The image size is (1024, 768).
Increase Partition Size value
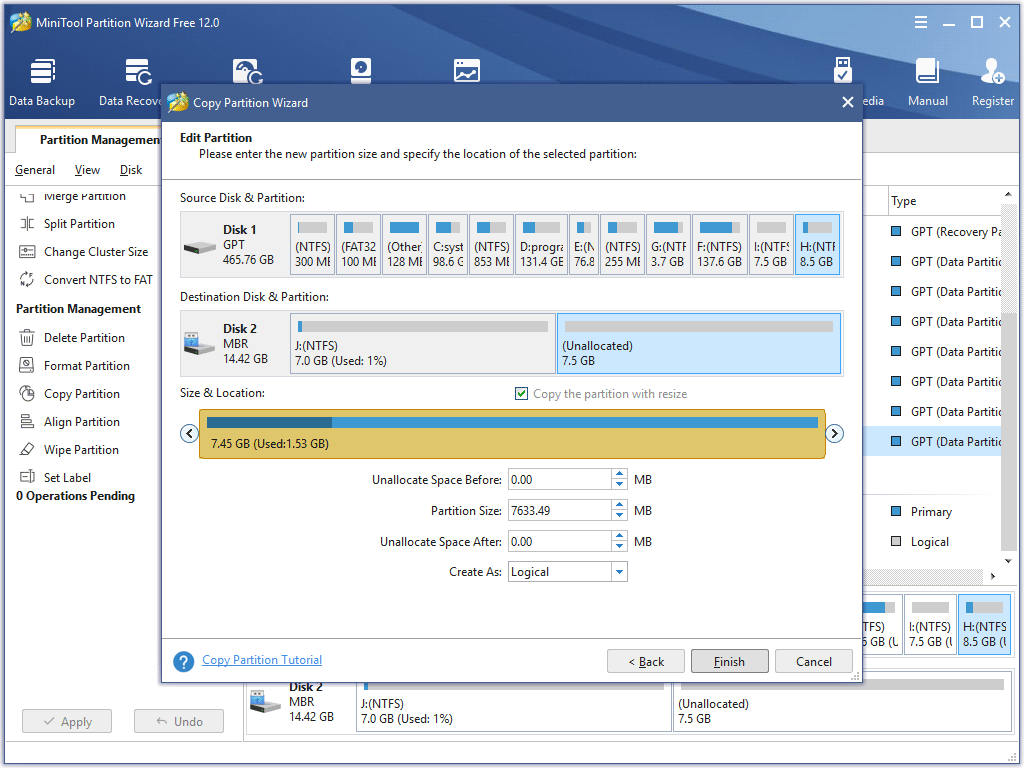pos(620,505)
